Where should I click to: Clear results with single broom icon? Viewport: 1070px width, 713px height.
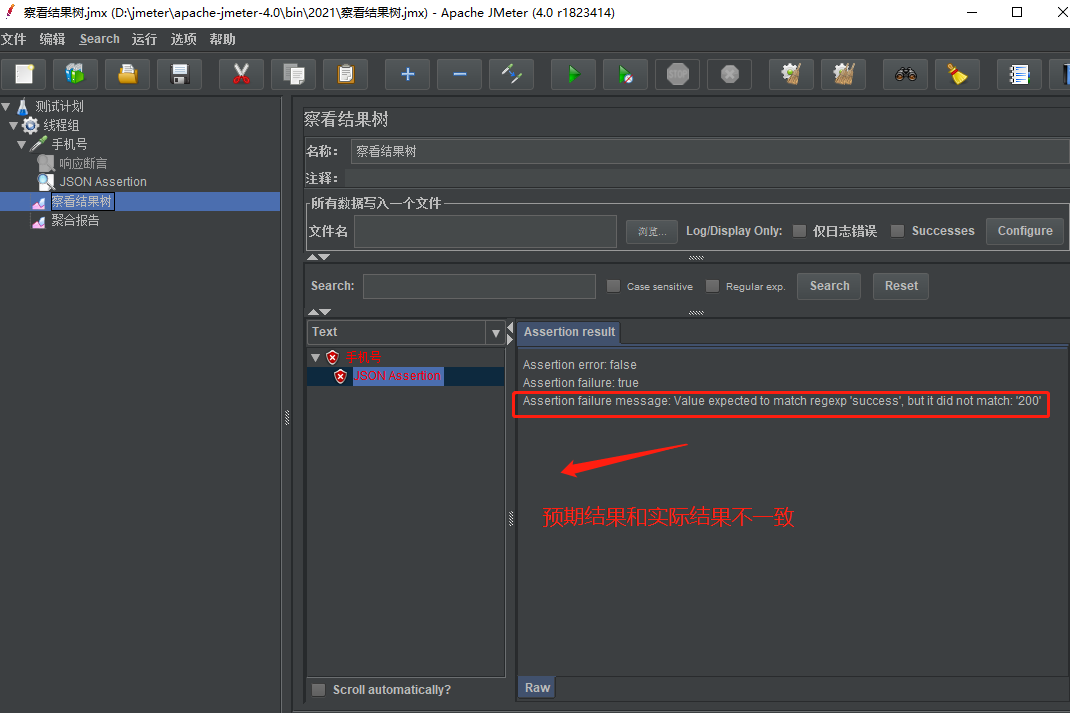pos(792,74)
